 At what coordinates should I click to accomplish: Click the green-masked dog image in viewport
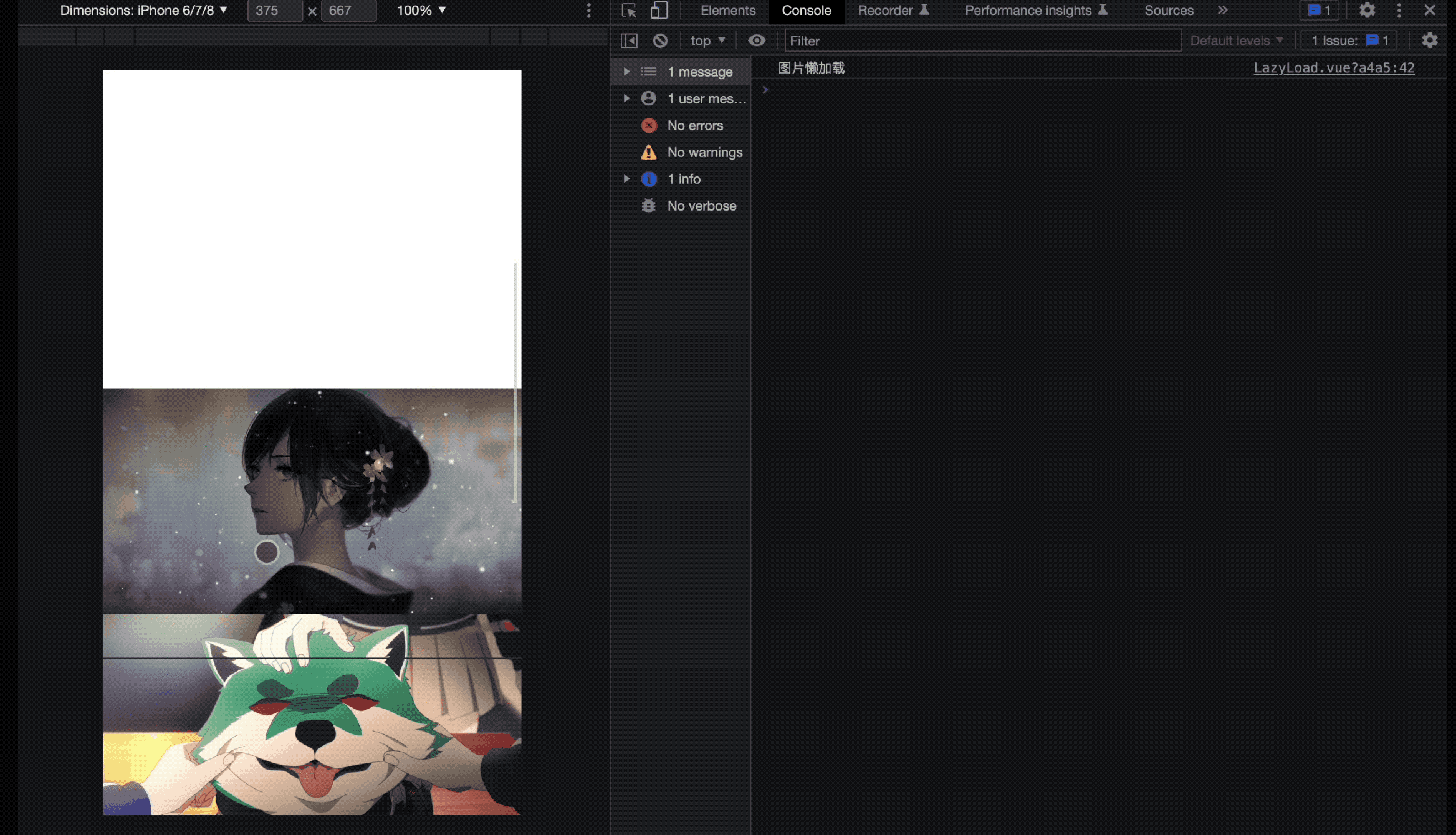click(312, 715)
